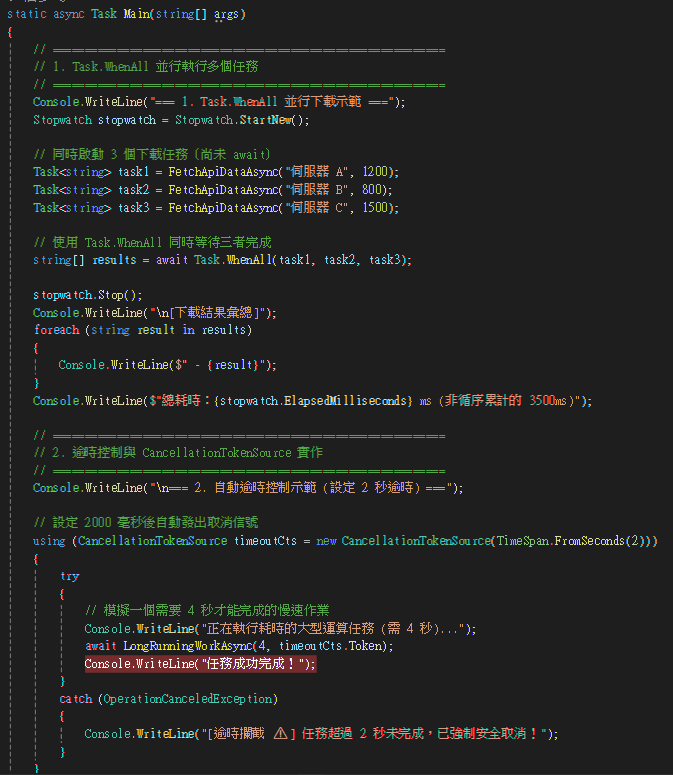Click 'Stopwatch.StartNew()' call
The image size is (673, 775).
point(240,120)
